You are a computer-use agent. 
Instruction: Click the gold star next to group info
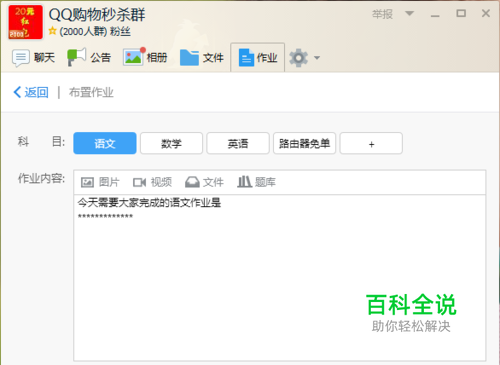tap(52, 31)
